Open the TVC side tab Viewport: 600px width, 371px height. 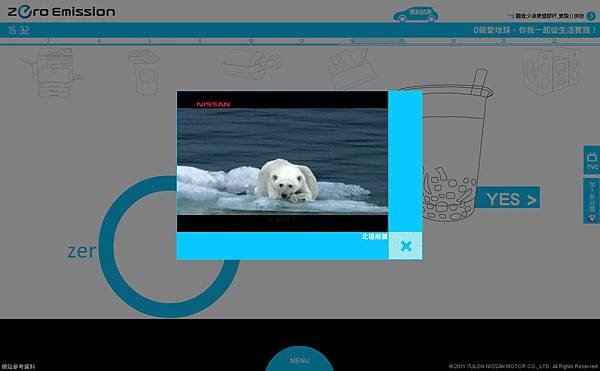(592, 160)
